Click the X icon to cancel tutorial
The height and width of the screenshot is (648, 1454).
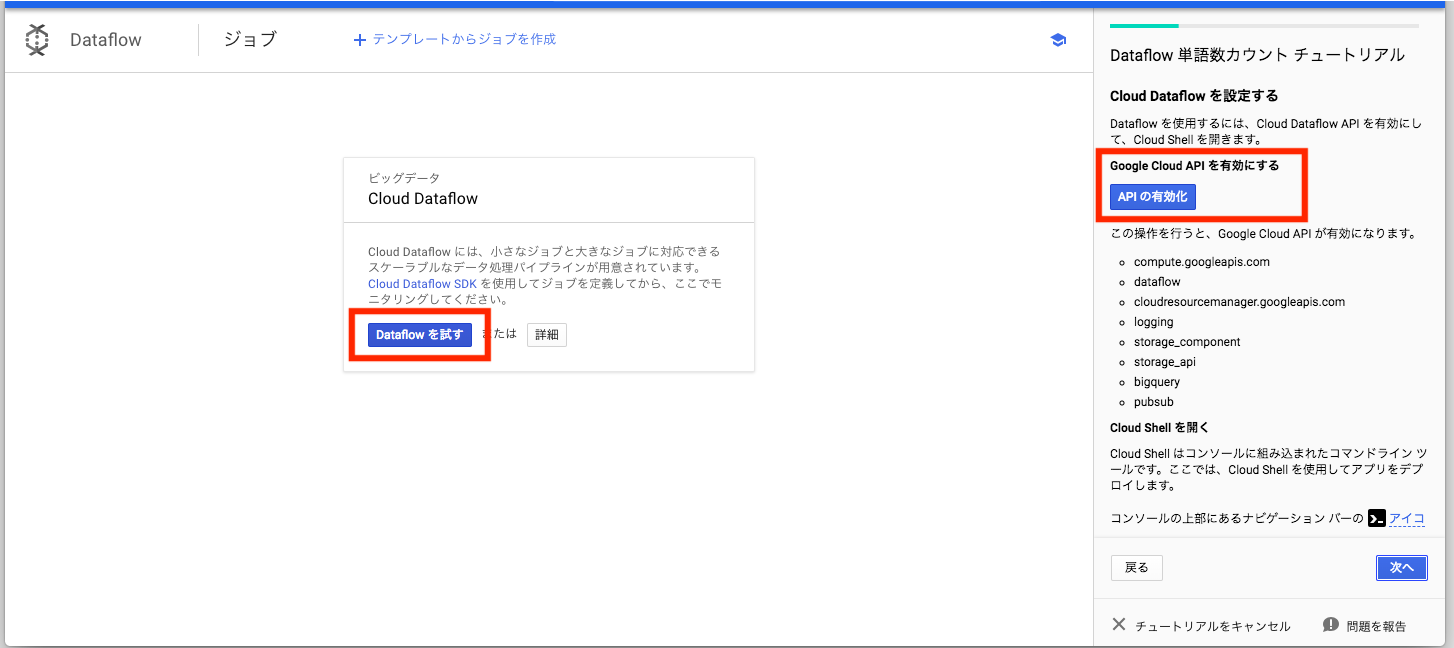(x=1119, y=625)
